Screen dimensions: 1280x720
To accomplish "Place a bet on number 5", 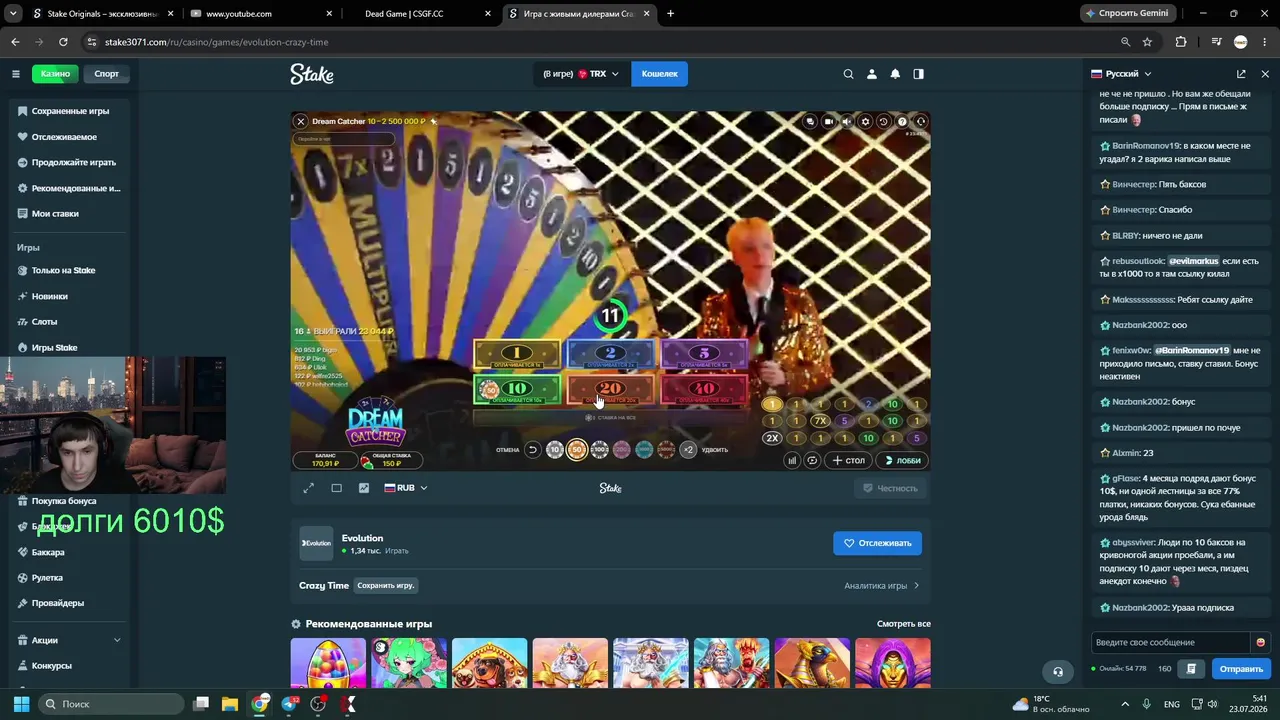I will (x=704, y=354).
